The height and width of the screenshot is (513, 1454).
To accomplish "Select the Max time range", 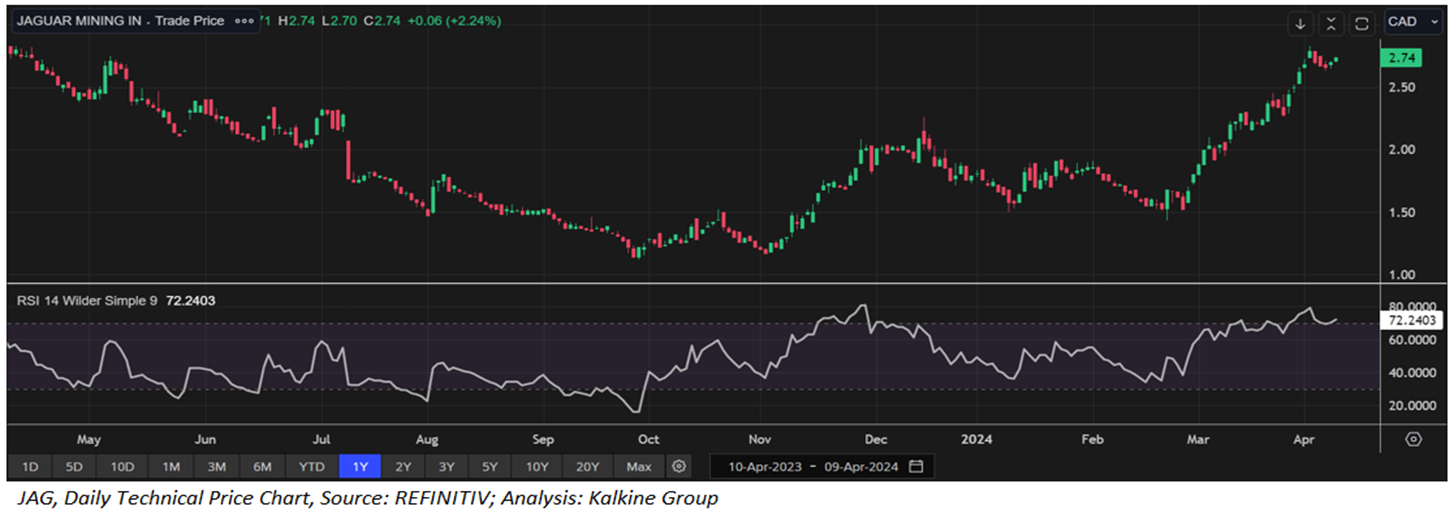I will coord(639,466).
